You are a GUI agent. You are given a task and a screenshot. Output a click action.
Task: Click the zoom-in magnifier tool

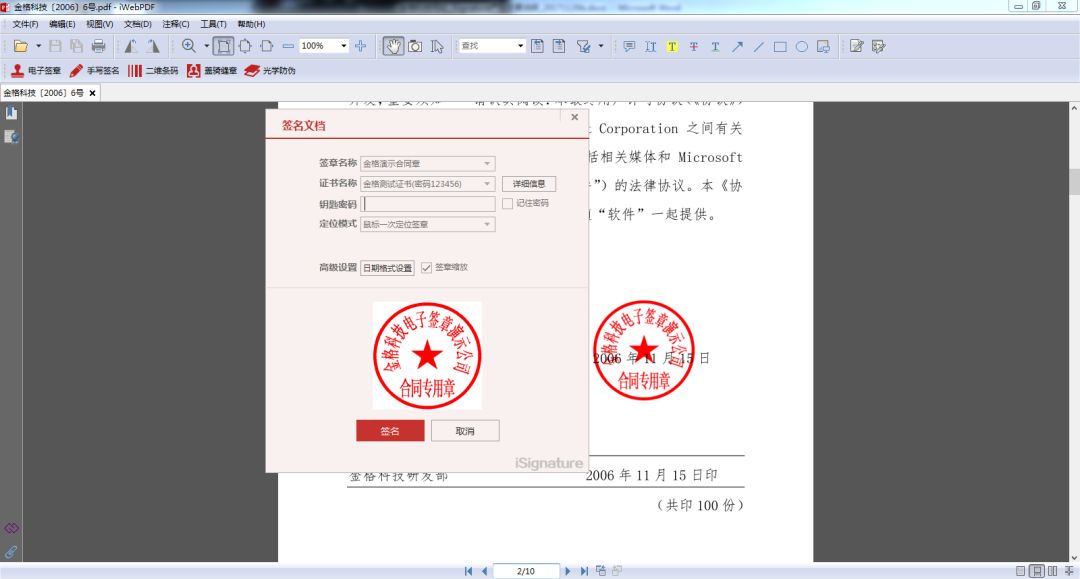[x=188, y=46]
